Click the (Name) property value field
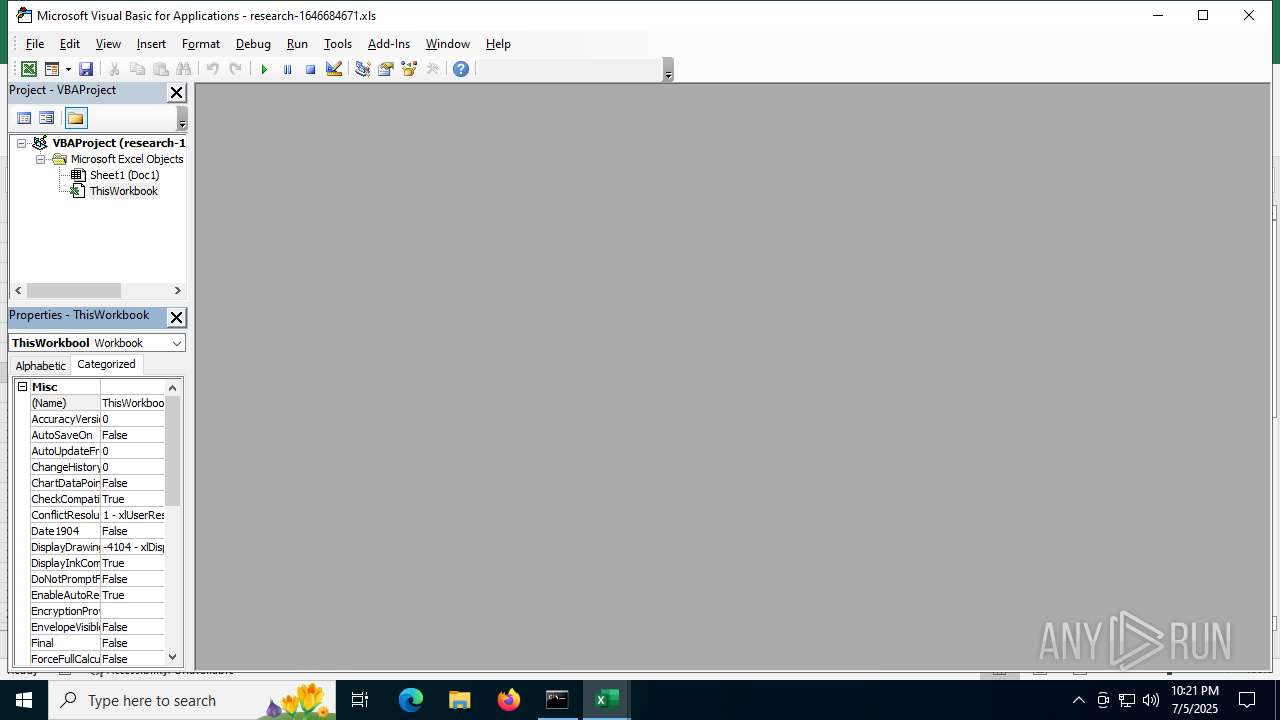Image resolution: width=1280 pixels, height=720 pixels. (x=132, y=403)
